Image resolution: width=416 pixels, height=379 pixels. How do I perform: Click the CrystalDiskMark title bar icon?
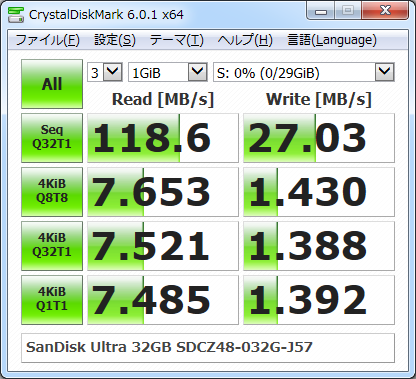pos(16,15)
